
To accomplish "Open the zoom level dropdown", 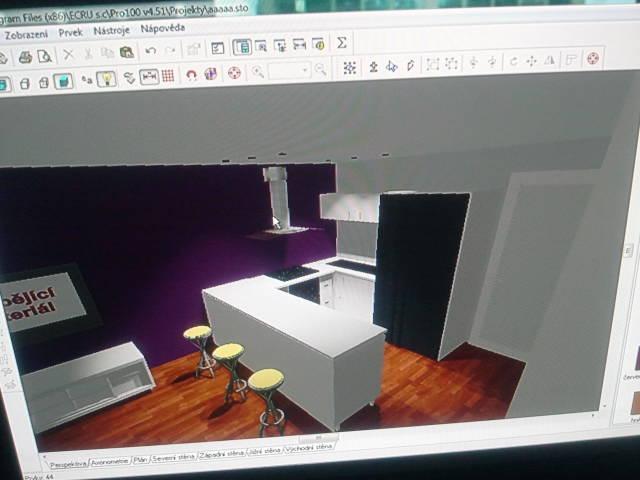I will [289, 71].
